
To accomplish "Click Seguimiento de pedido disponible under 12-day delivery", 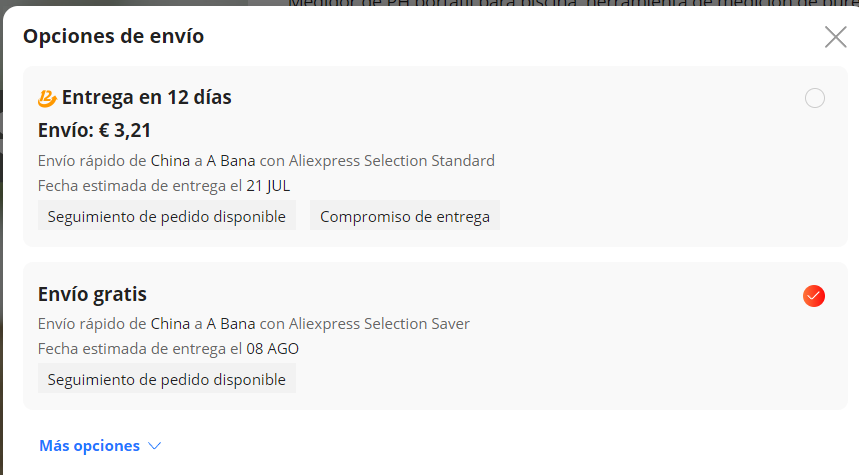I will (167, 216).
